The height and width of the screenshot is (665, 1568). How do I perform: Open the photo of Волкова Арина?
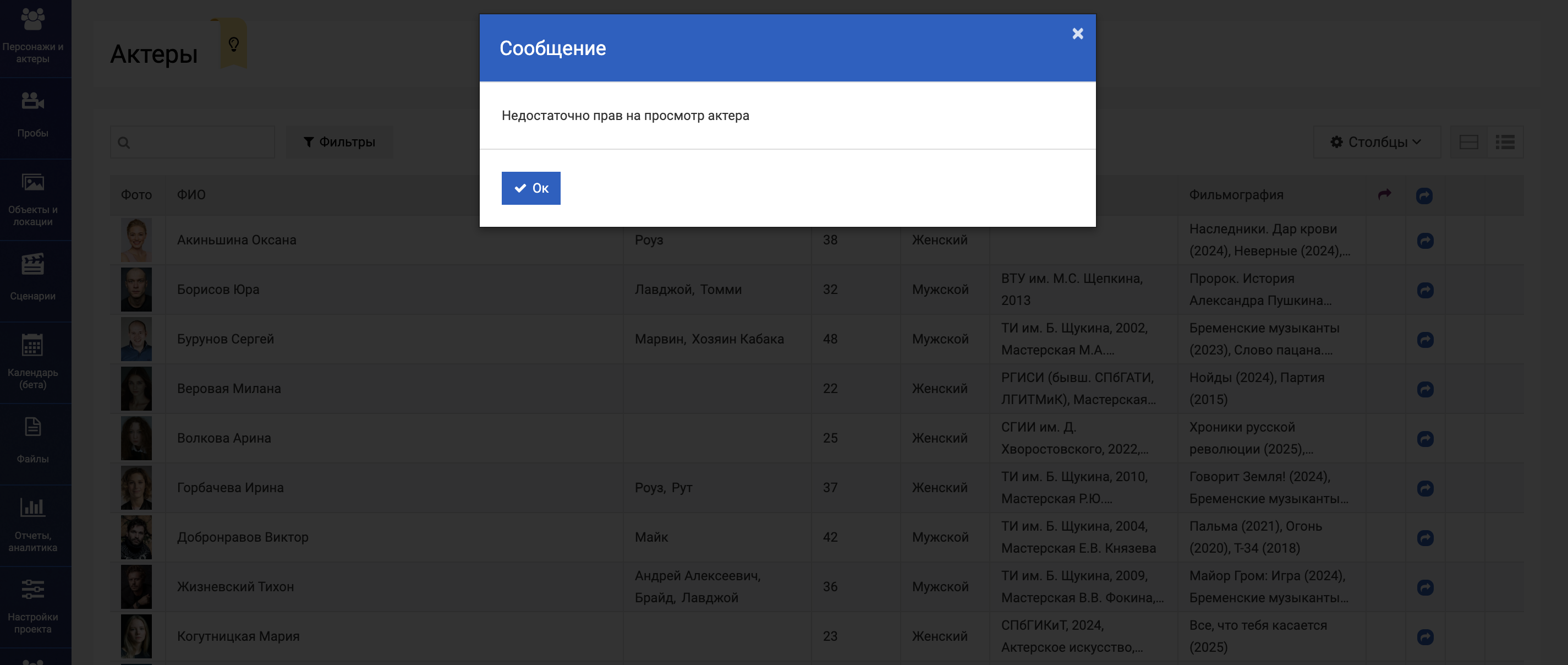coord(136,438)
